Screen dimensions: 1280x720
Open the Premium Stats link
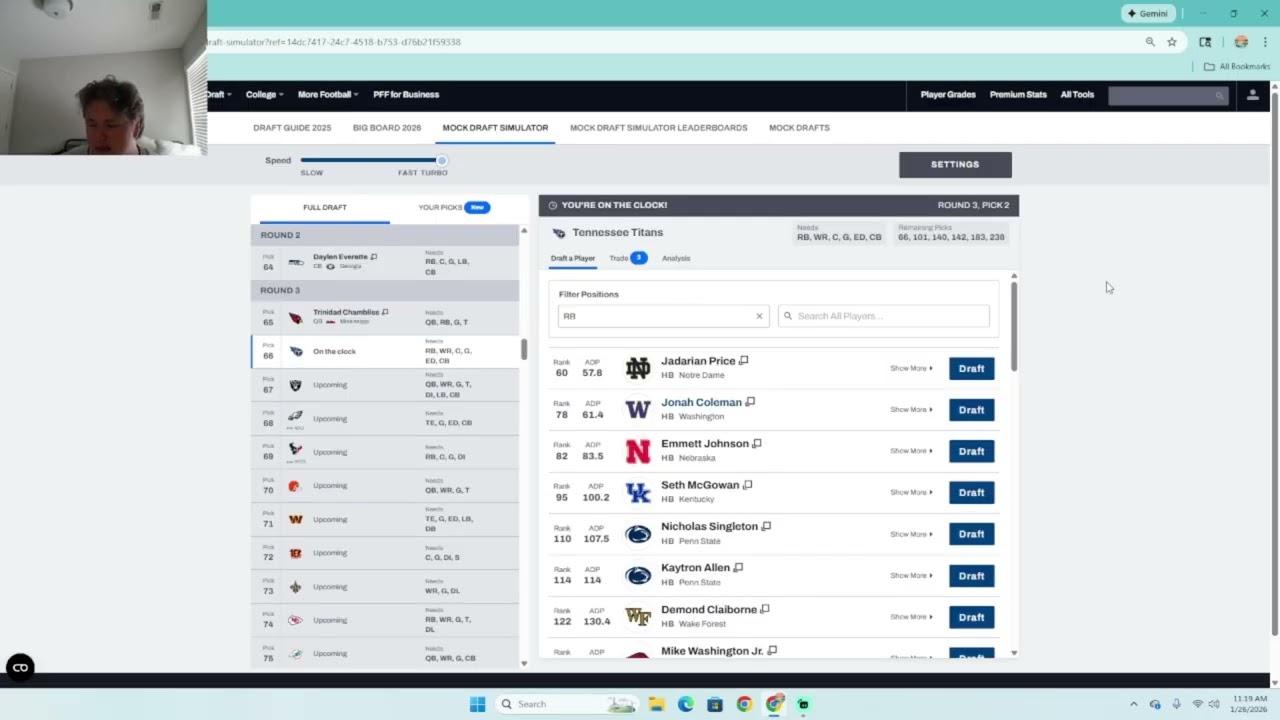(x=1018, y=95)
